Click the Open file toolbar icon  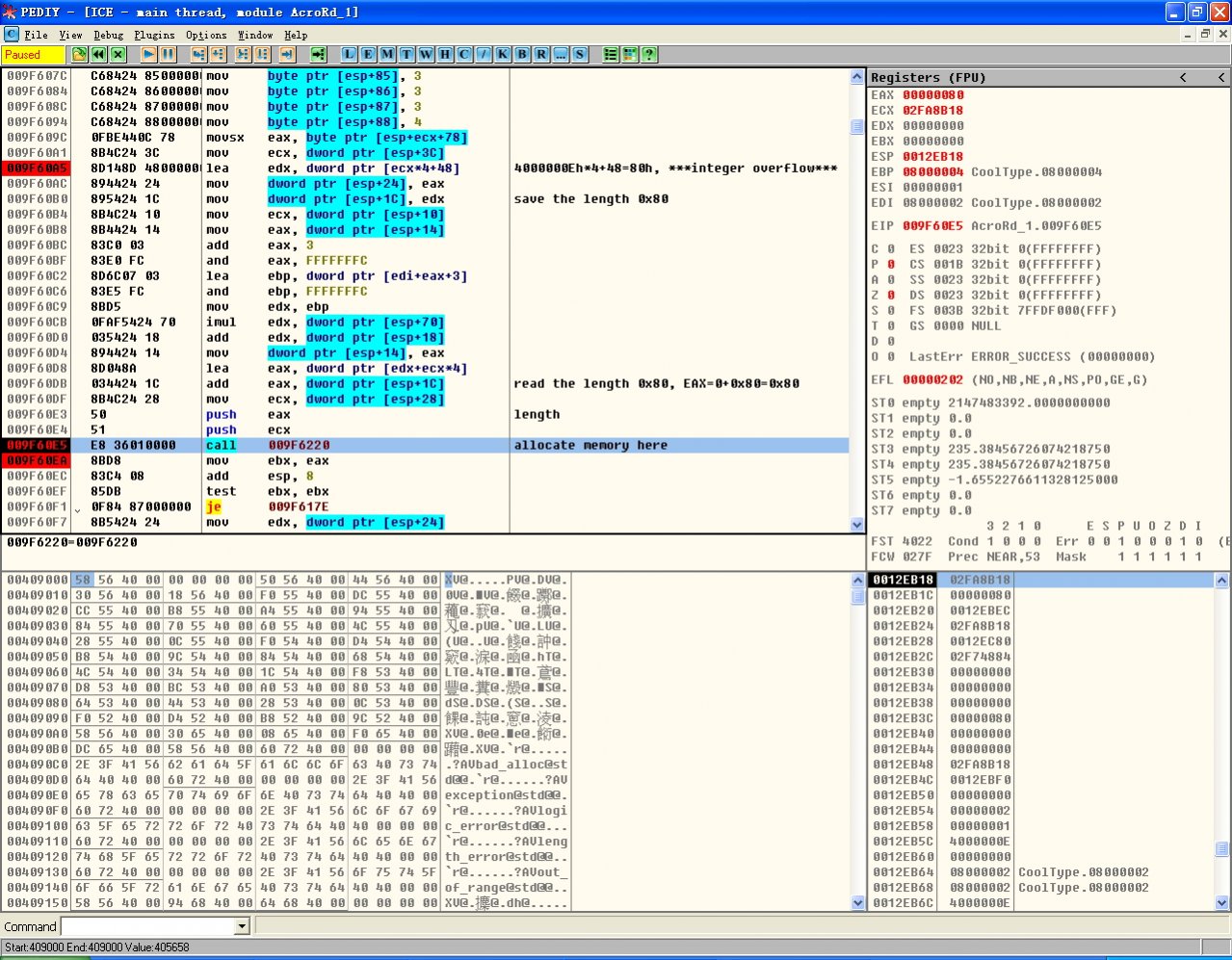coord(79,55)
